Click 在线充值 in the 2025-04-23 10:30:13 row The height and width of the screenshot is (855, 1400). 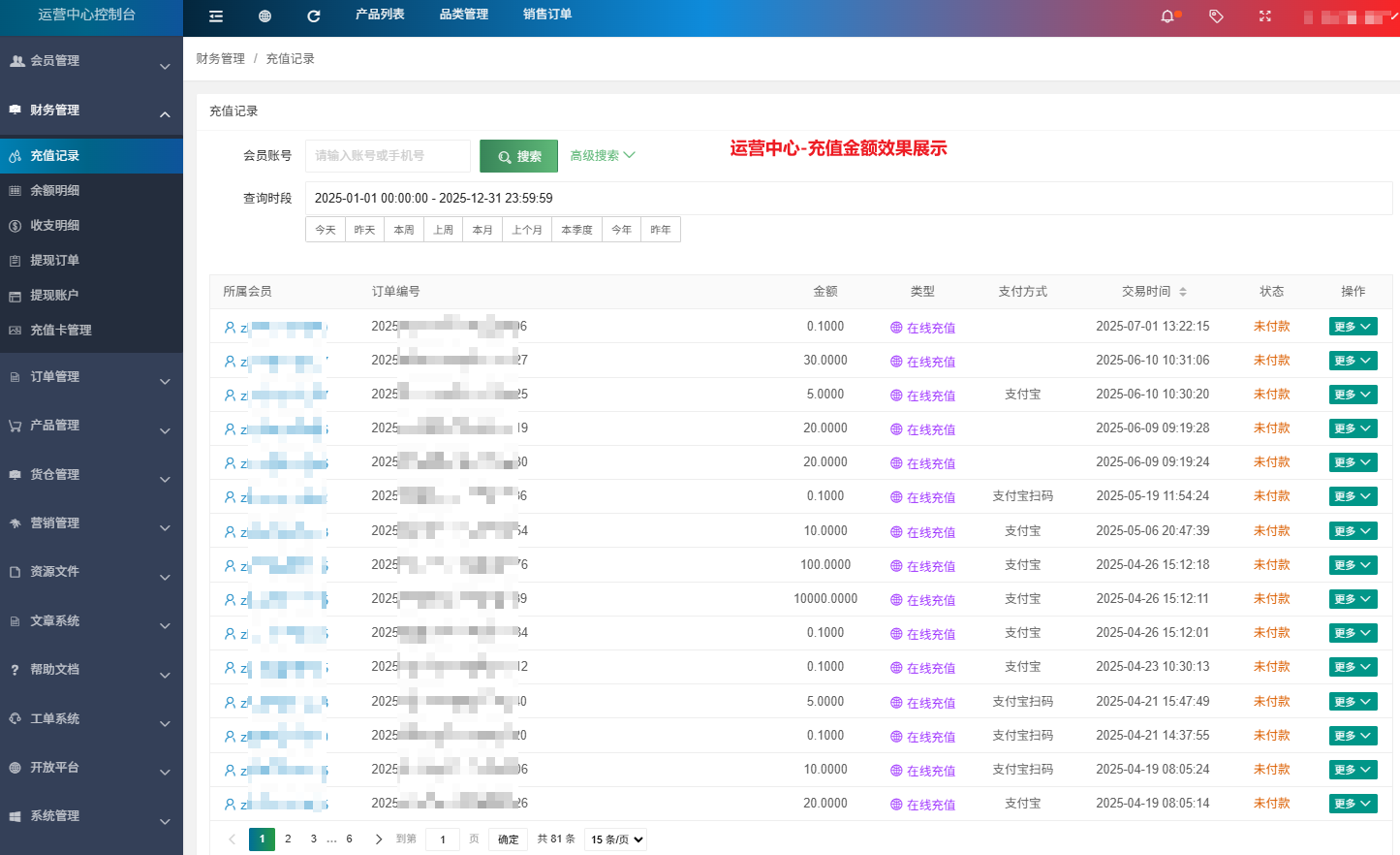tap(931, 668)
